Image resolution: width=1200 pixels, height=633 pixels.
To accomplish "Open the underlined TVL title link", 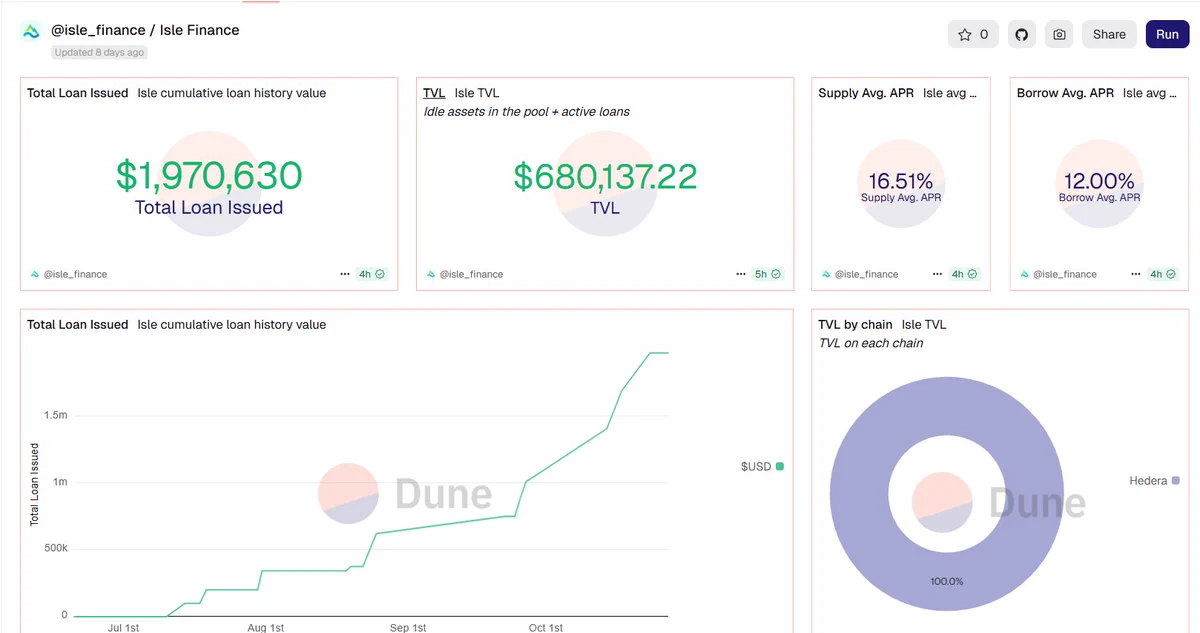I will pyautogui.click(x=434, y=93).
